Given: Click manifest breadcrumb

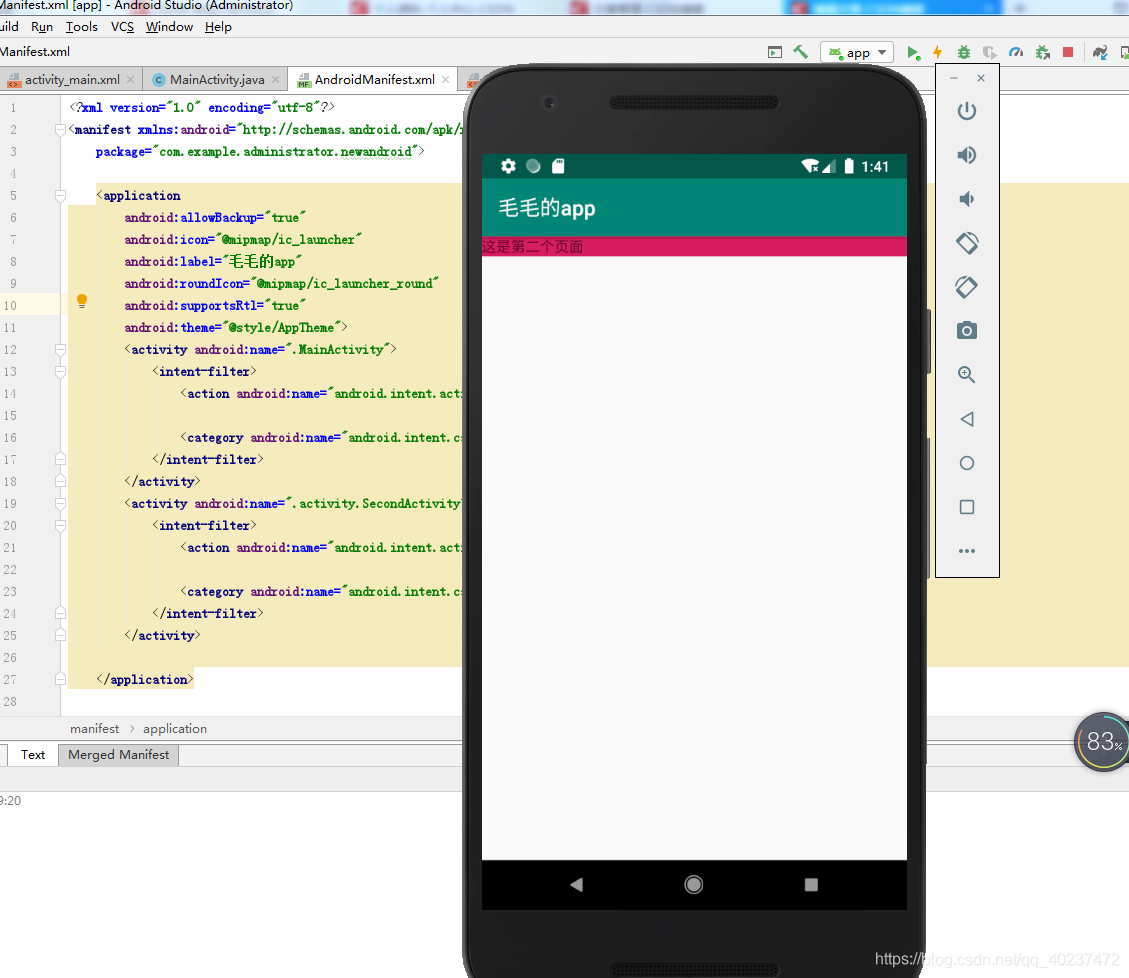Looking at the screenshot, I should point(94,729).
